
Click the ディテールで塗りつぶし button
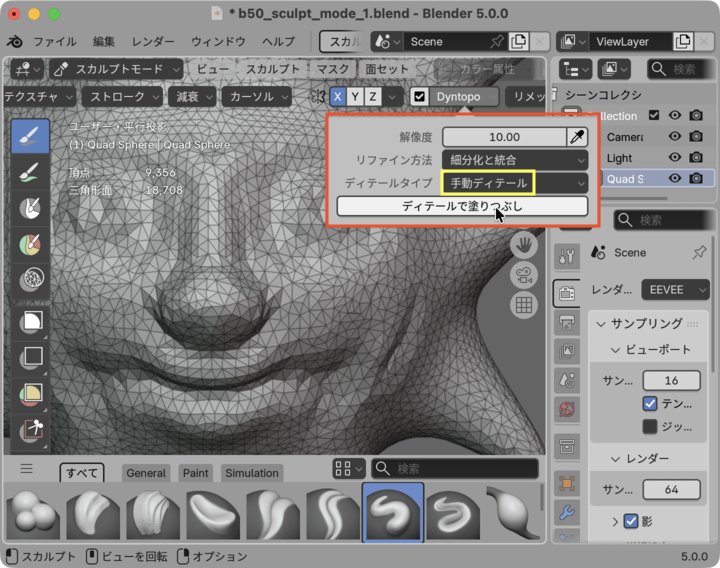pyautogui.click(x=462, y=206)
